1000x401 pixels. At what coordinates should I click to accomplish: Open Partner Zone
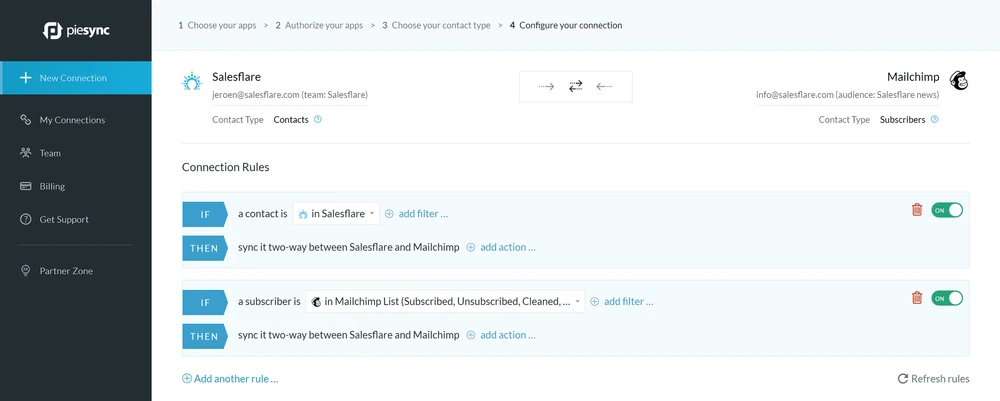[66, 271]
